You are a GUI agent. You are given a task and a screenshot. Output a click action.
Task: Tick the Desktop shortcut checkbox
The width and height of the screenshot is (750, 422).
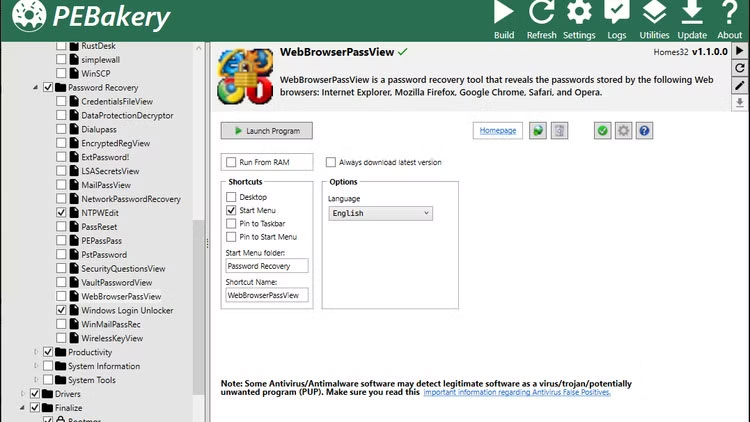[x=231, y=197]
